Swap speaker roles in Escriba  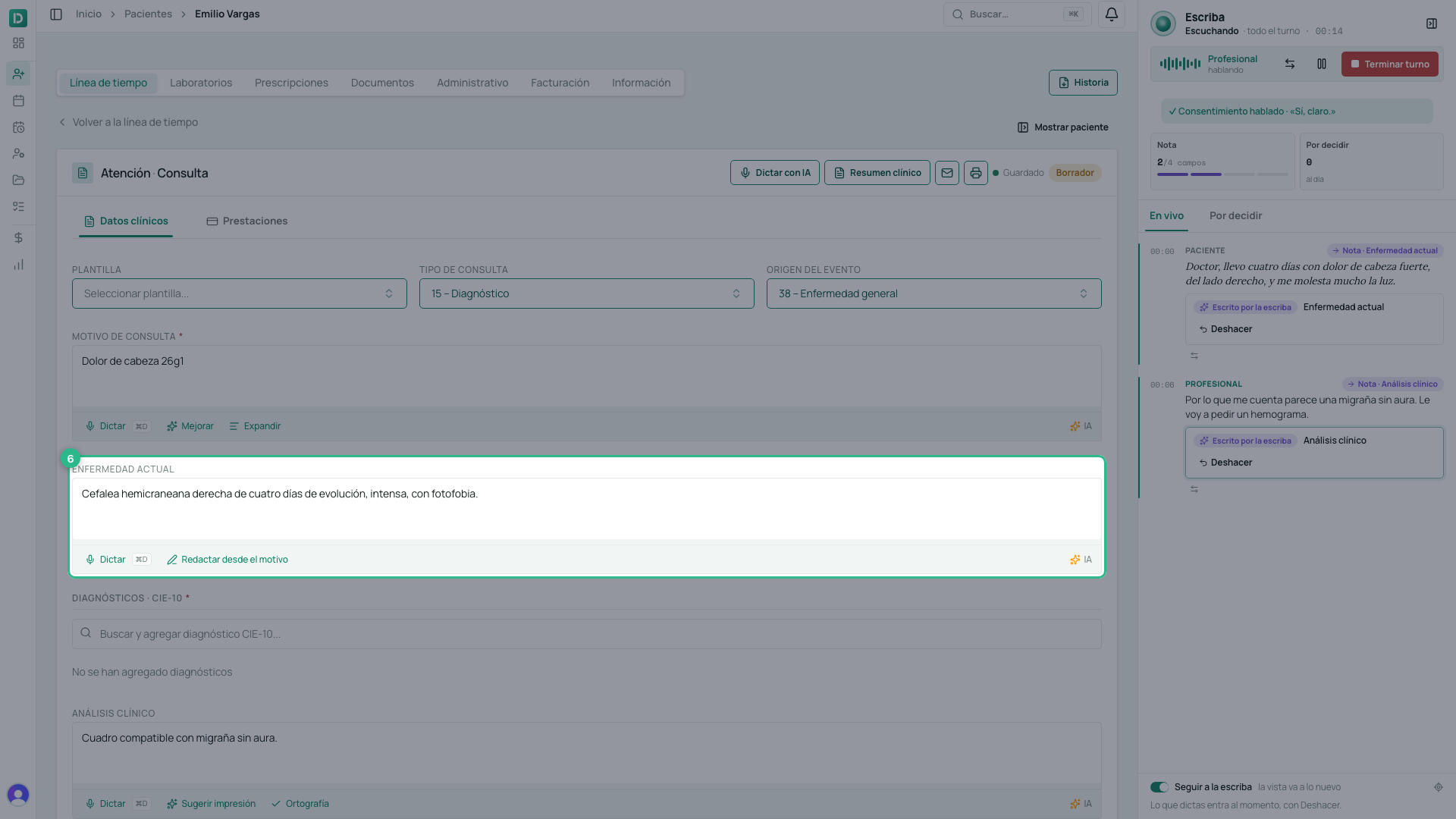coord(1290,64)
